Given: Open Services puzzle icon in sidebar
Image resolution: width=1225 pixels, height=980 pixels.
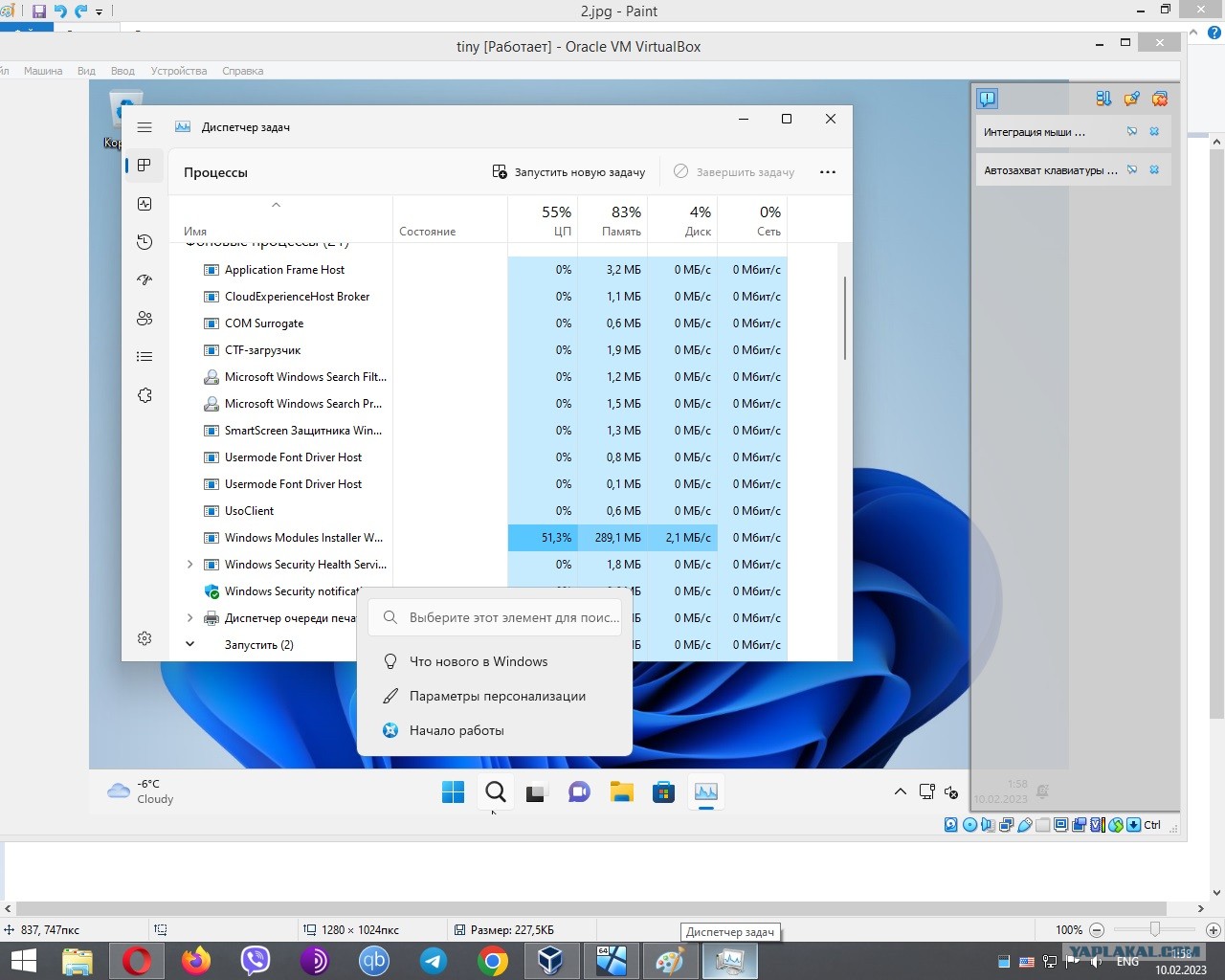Looking at the screenshot, I should coord(145,395).
